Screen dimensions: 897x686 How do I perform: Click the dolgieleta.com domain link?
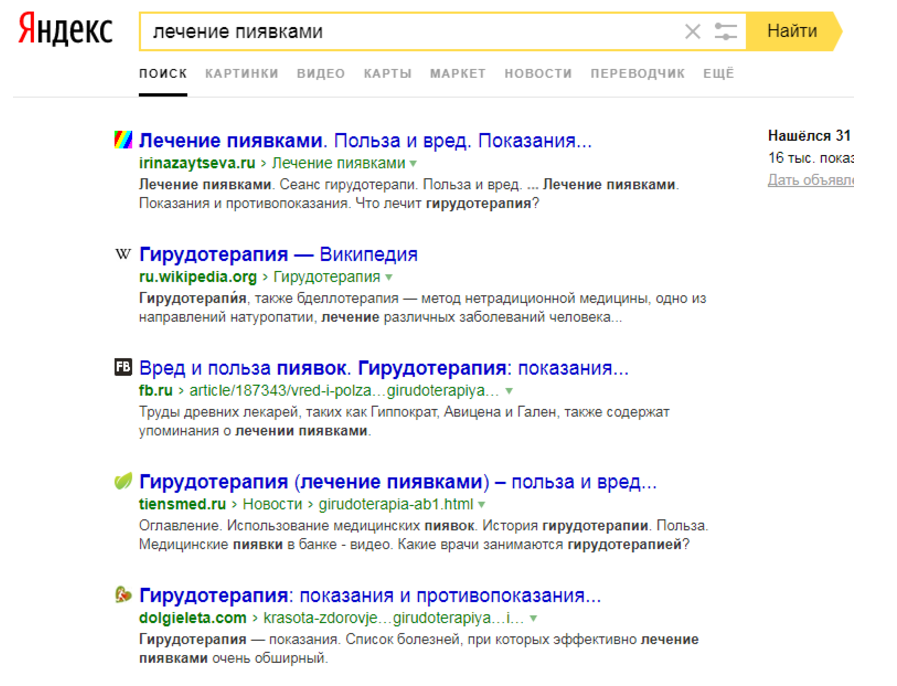193,618
